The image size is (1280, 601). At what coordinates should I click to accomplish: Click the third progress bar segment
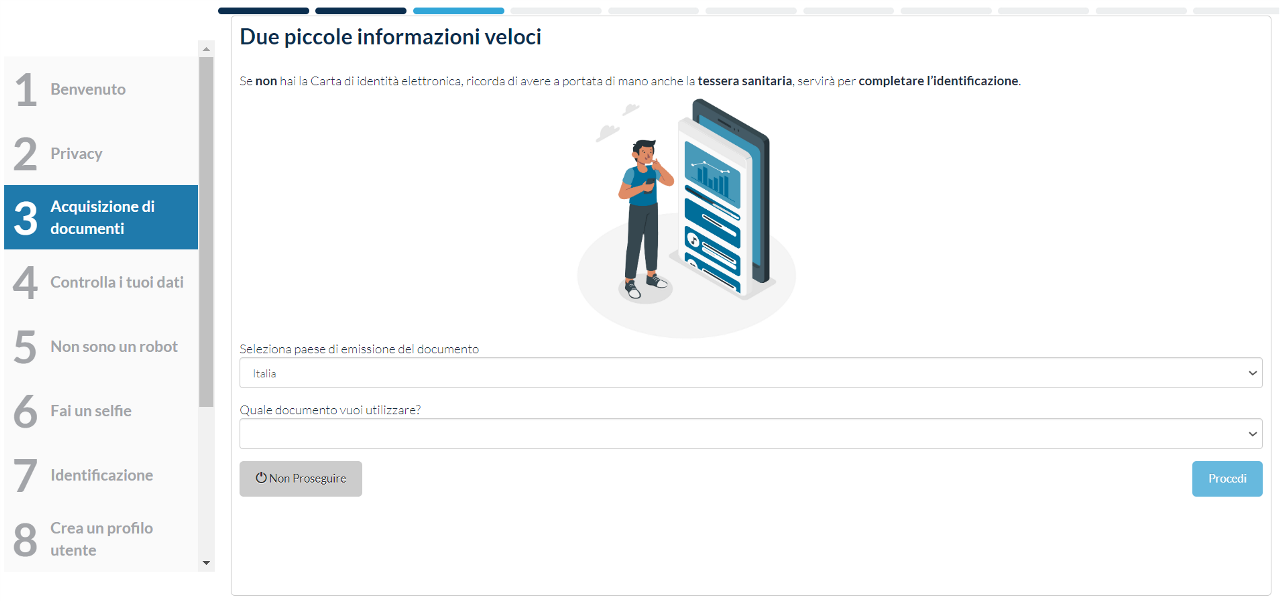(x=458, y=11)
